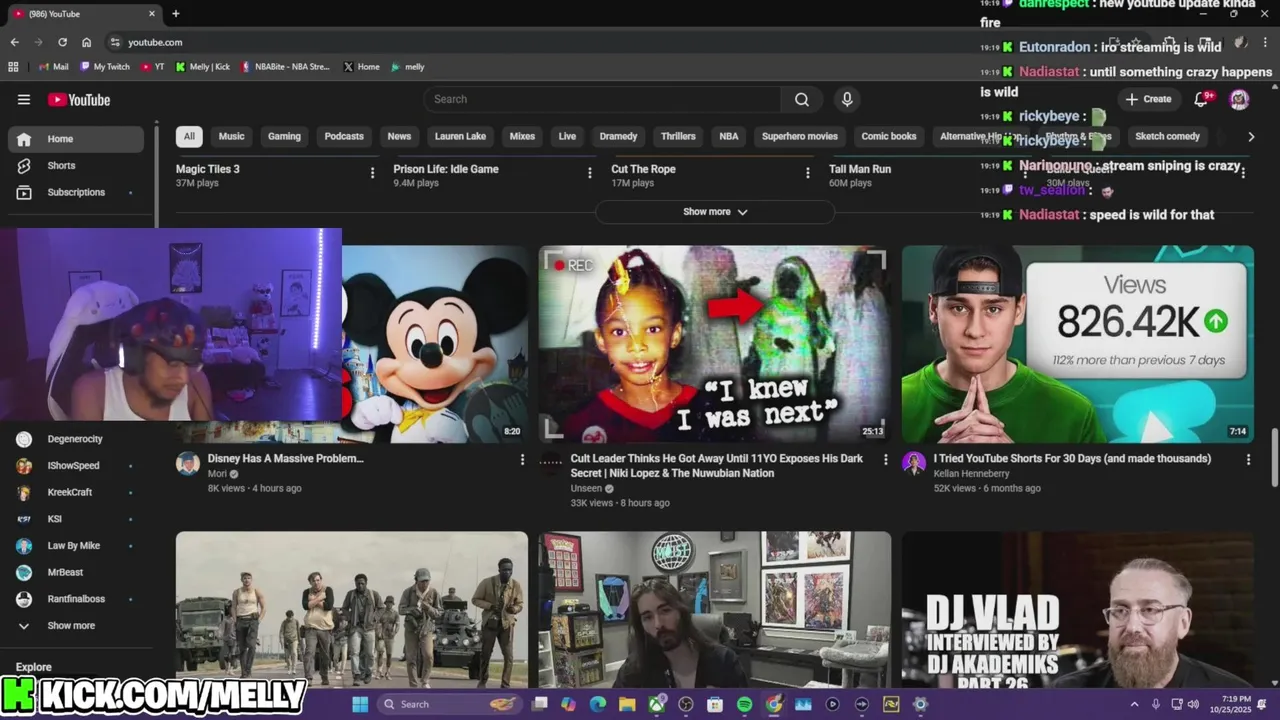Open the IShowSpeed subscription channel
1280x720 pixels.
click(76, 466)
